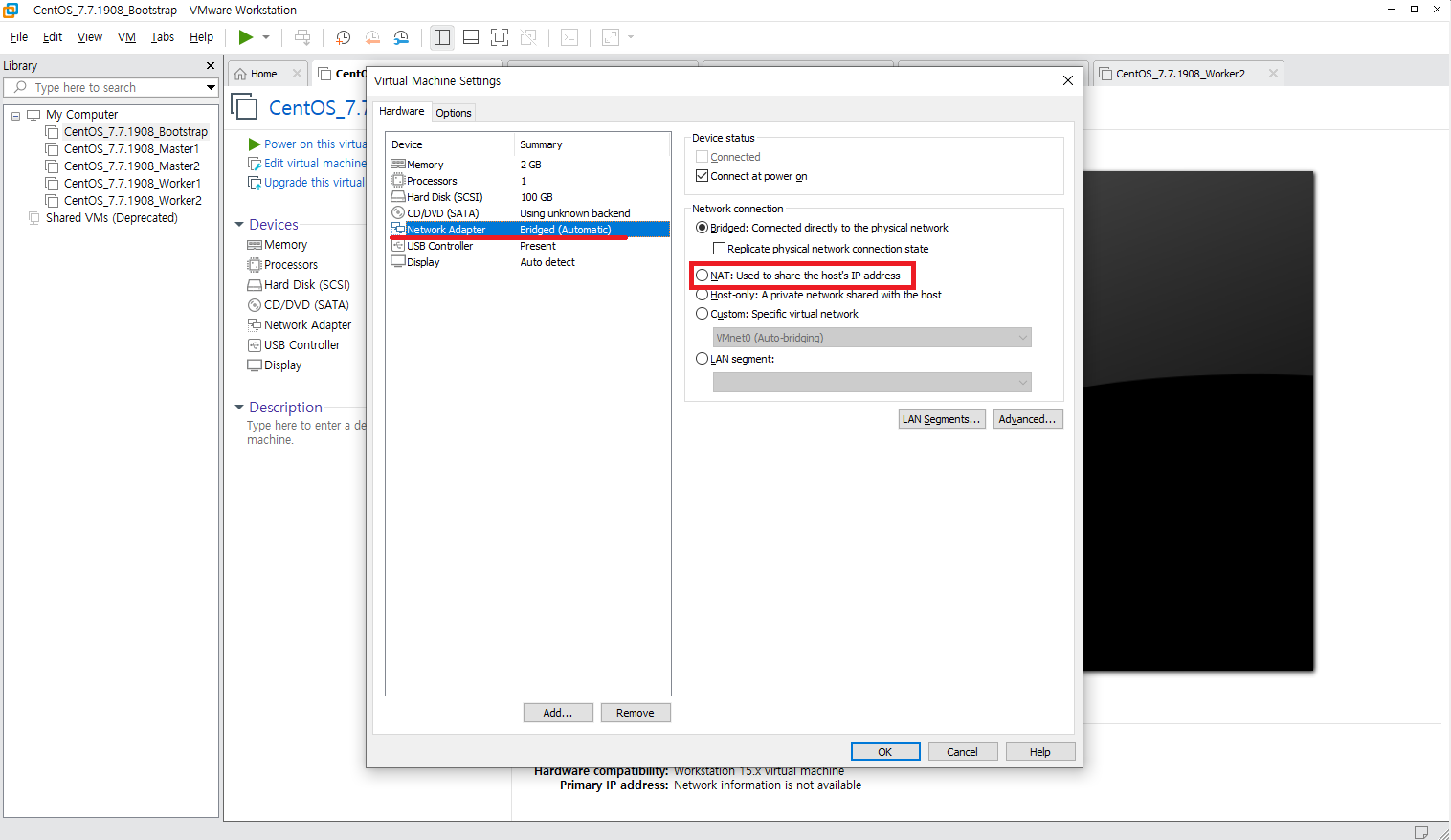The image size is (1451, 840).
Task: Click Network Adapter in Devices panel
Action: click(x=300, y=325)
